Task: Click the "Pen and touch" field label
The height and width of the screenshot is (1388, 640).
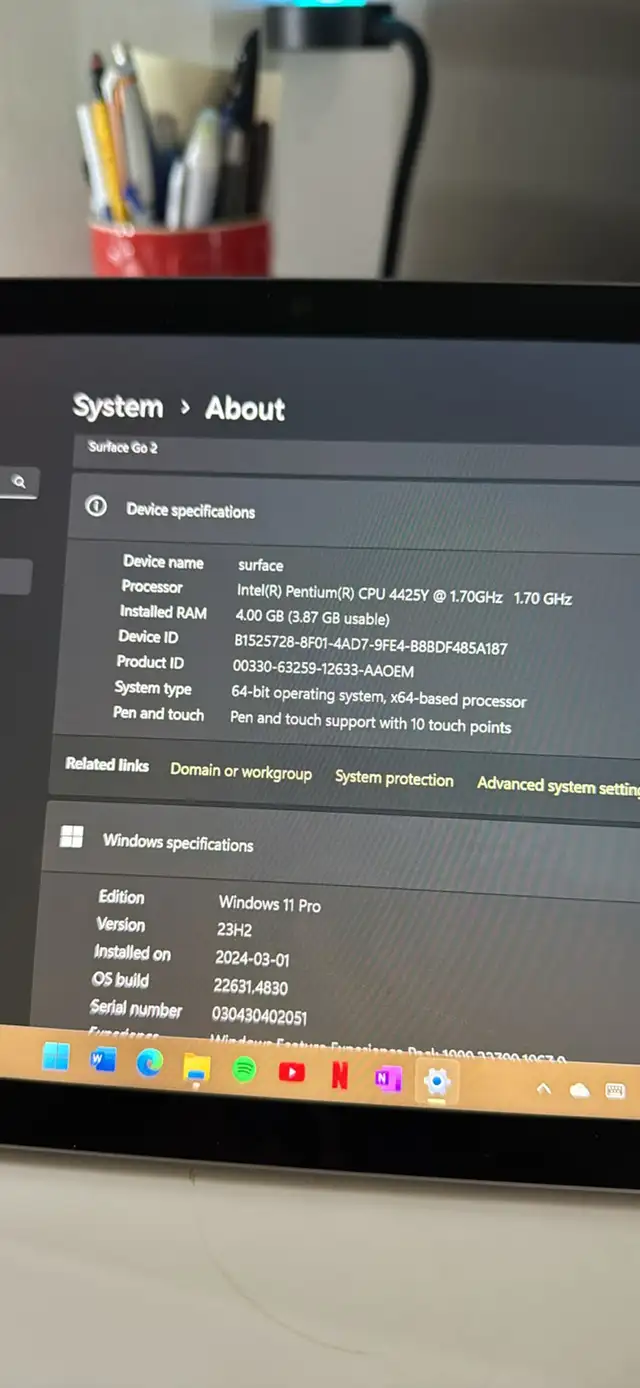Action: [x=158, y=714]
